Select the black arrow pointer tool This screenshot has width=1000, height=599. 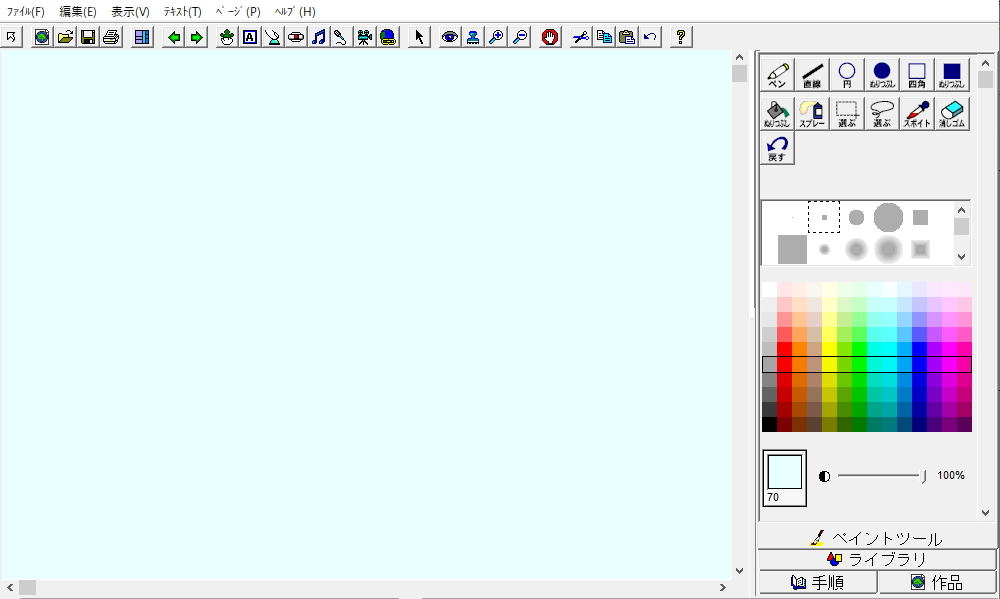pyautogui.click(x=419, y=37)
